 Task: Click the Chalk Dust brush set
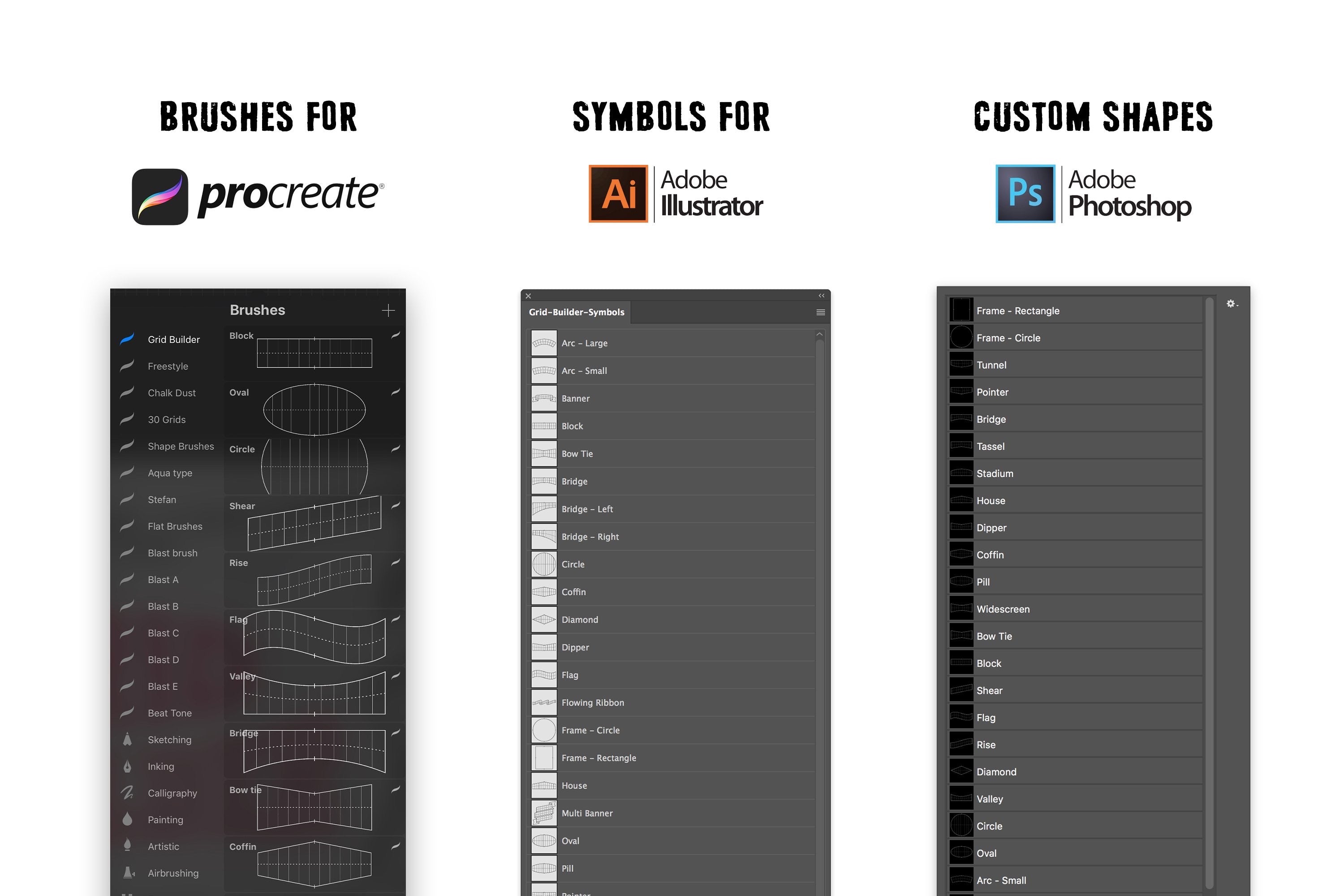(x=172, y=393)
